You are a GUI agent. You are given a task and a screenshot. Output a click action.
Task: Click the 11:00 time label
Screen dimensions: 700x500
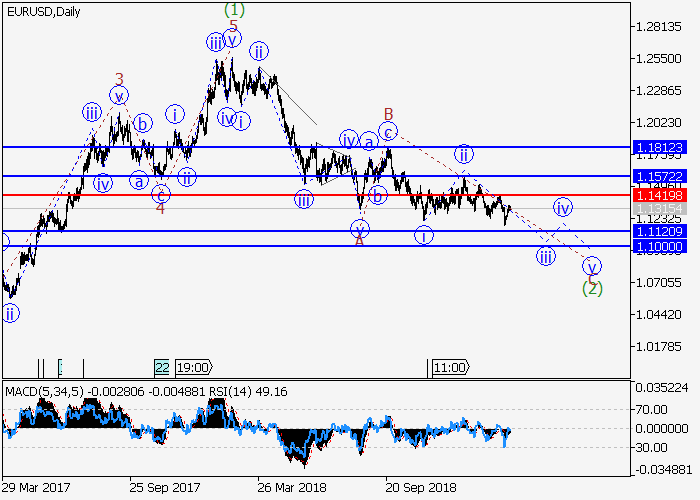450,367
